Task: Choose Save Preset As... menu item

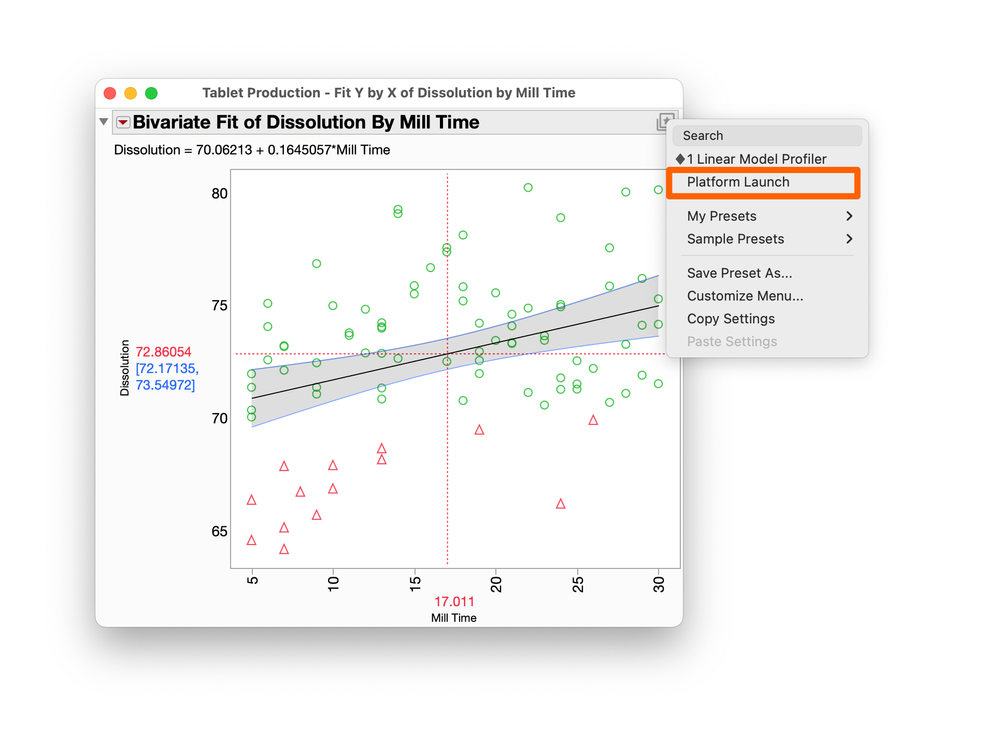Action: click(x=739, y=273)
